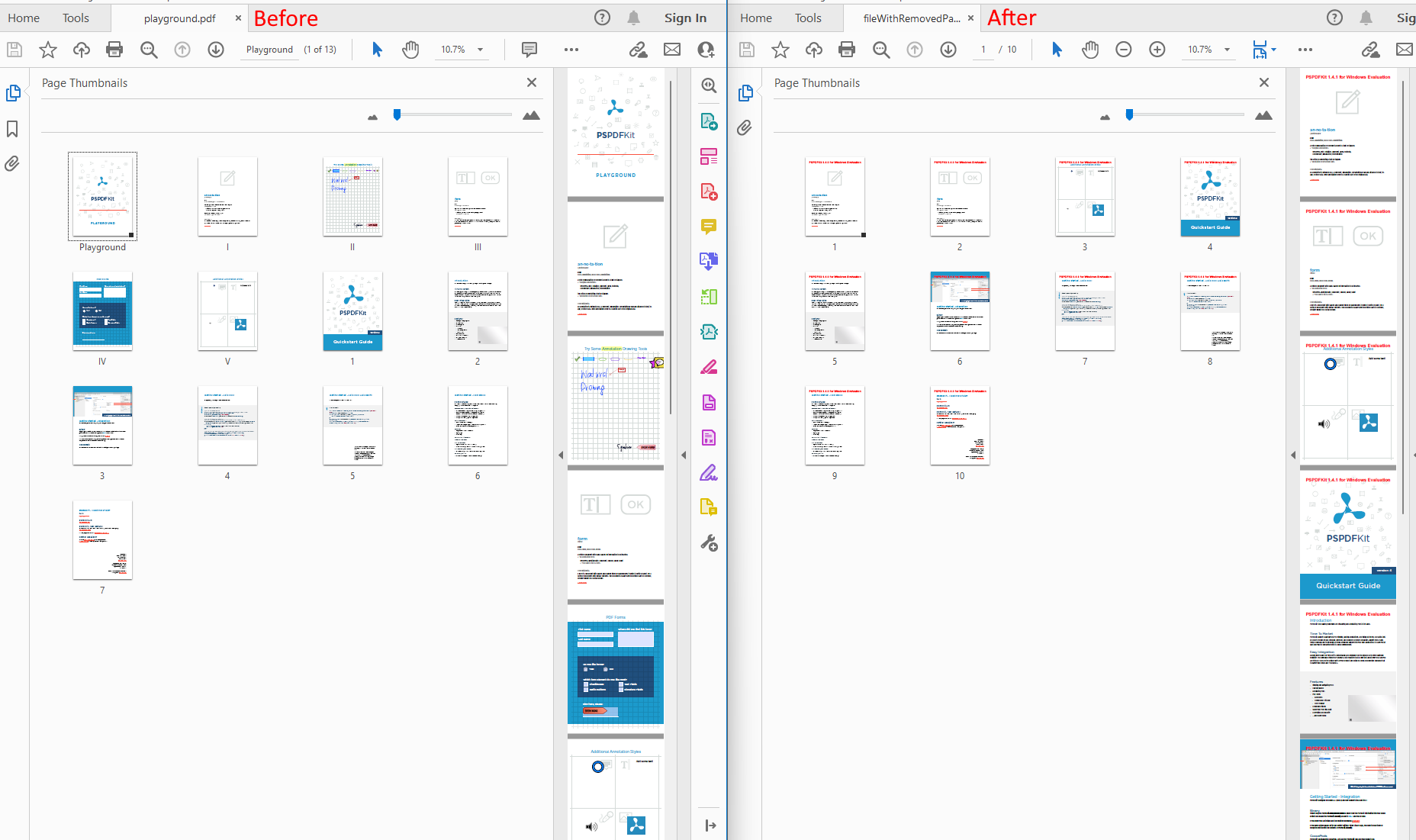Select the Edit PDF tool

coord(709,156)
